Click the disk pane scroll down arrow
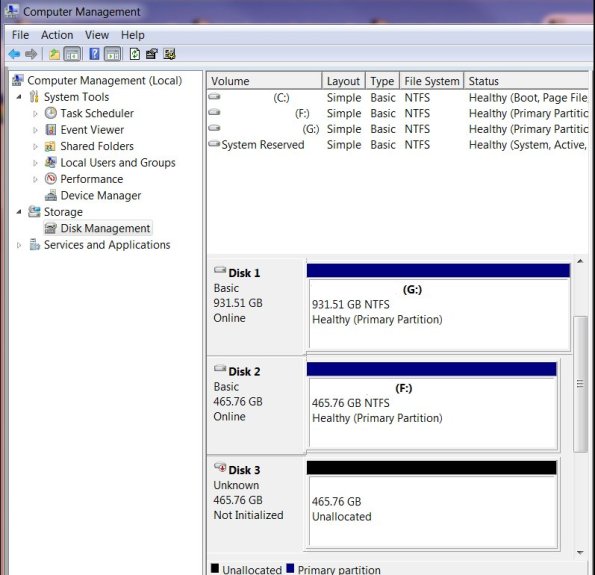The image size is (595, 575). click(x=580, y=553)
